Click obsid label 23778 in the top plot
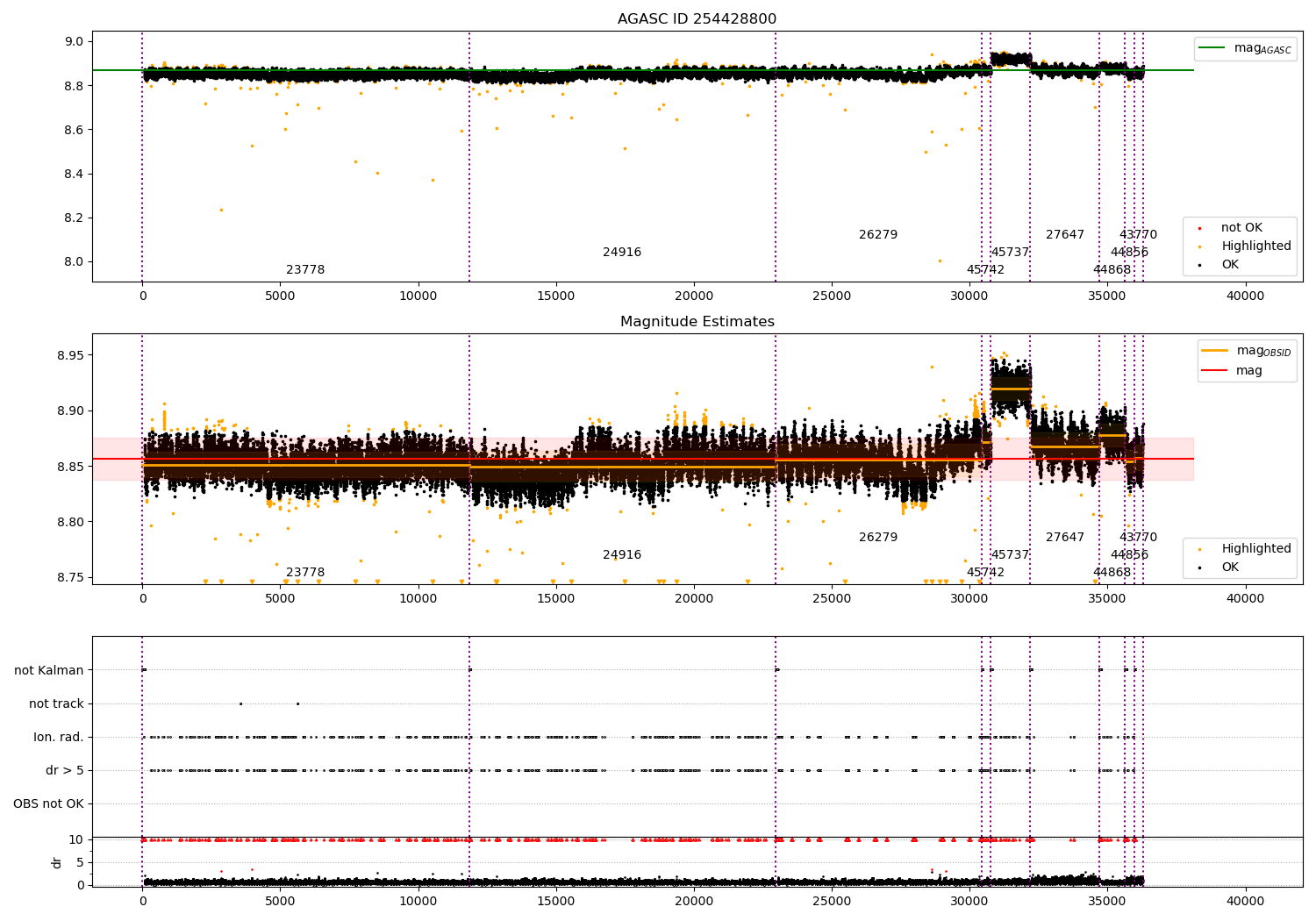This screenshot has width=1316, height=921. pyautogui.click(x=305, y=270)
